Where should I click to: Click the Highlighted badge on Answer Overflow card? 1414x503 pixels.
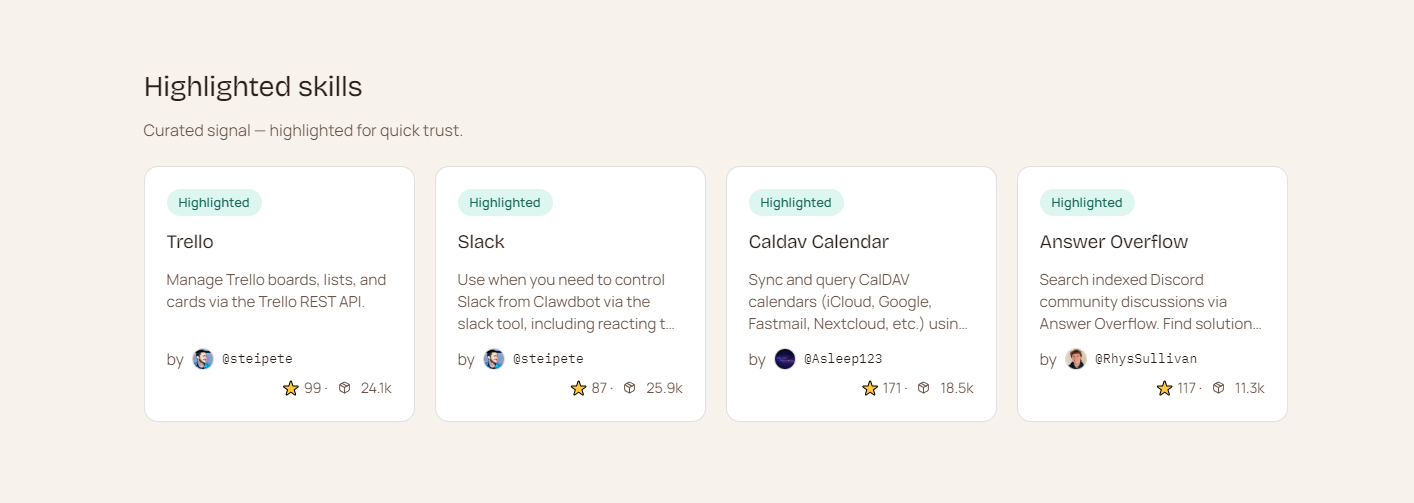tap(1087, 203)
